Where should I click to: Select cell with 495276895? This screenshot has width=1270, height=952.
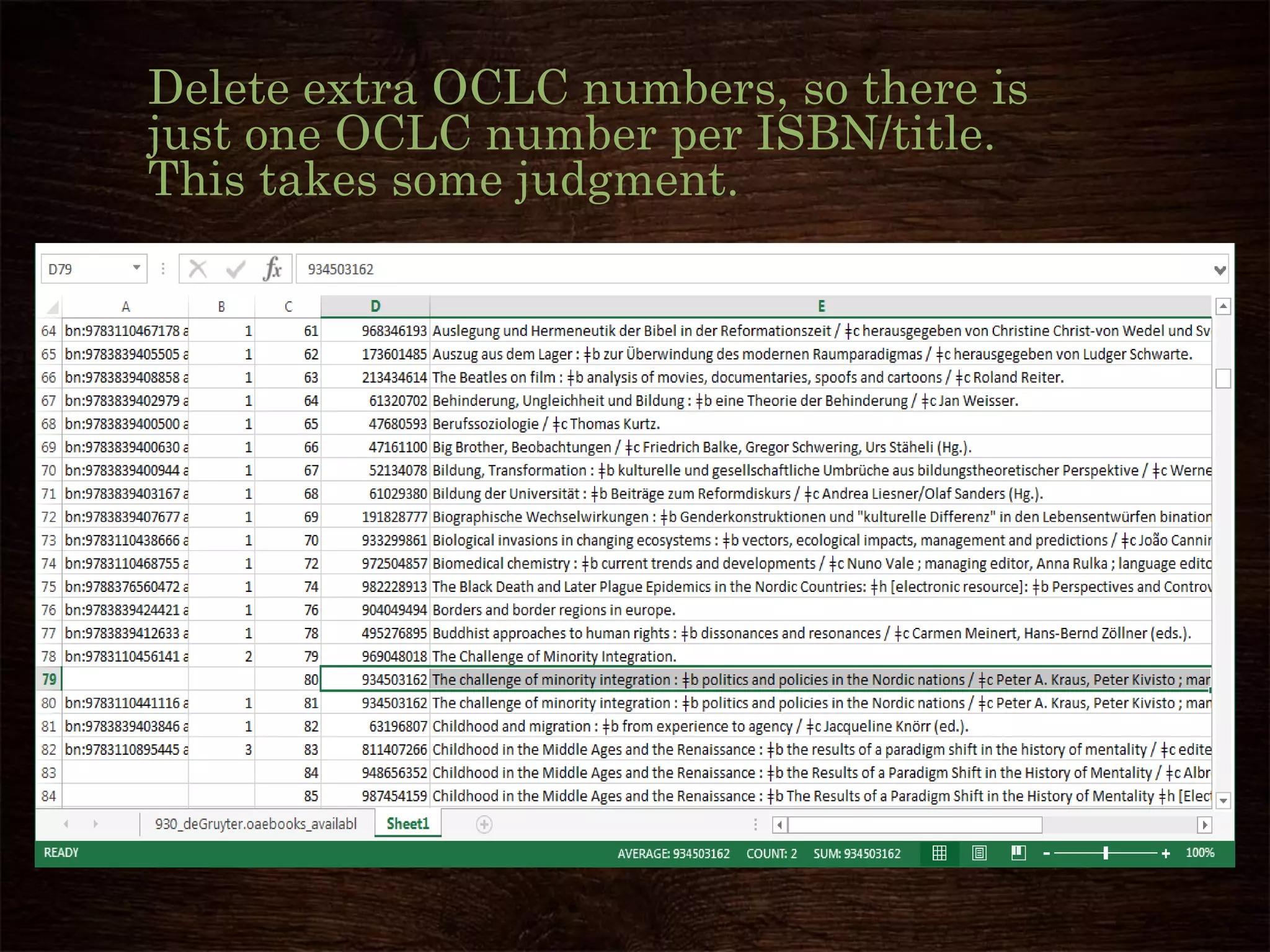(x=375, y=633)
